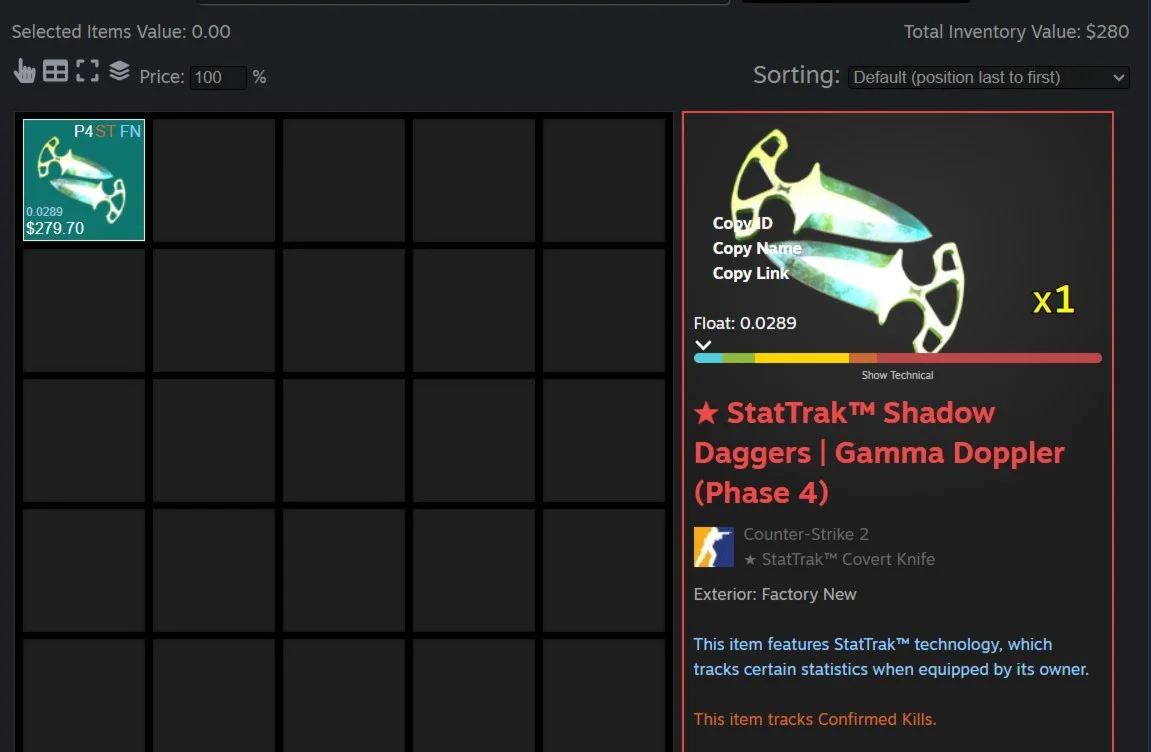Open the StatTrak Shadow Daggers item name link

pyautogui.click(x=879, y=452)
